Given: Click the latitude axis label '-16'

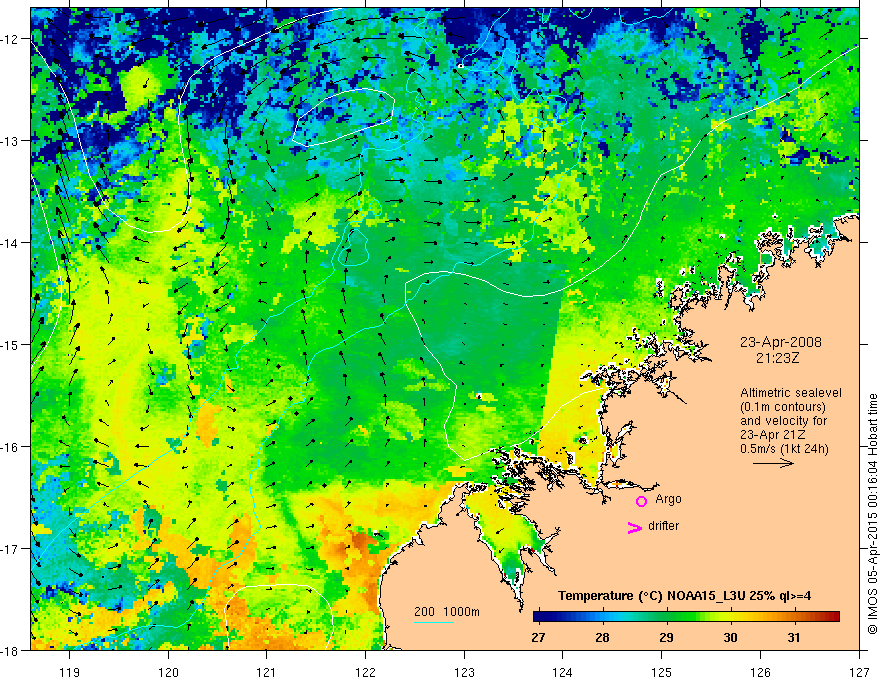Looking at the screenshot, I should 11,447.
